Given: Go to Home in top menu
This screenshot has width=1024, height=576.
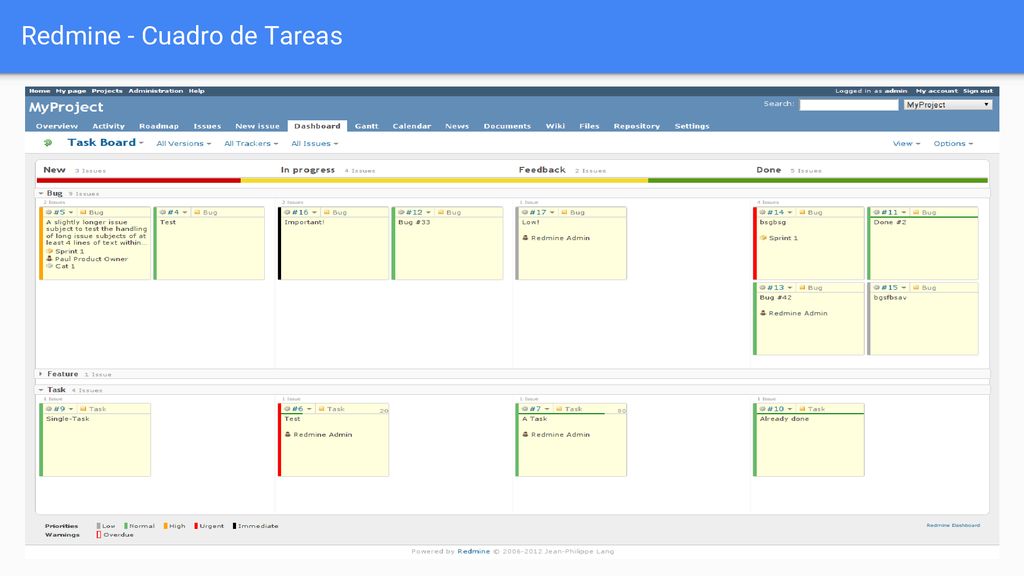Looking at the screenshot, I should [39, 91].
